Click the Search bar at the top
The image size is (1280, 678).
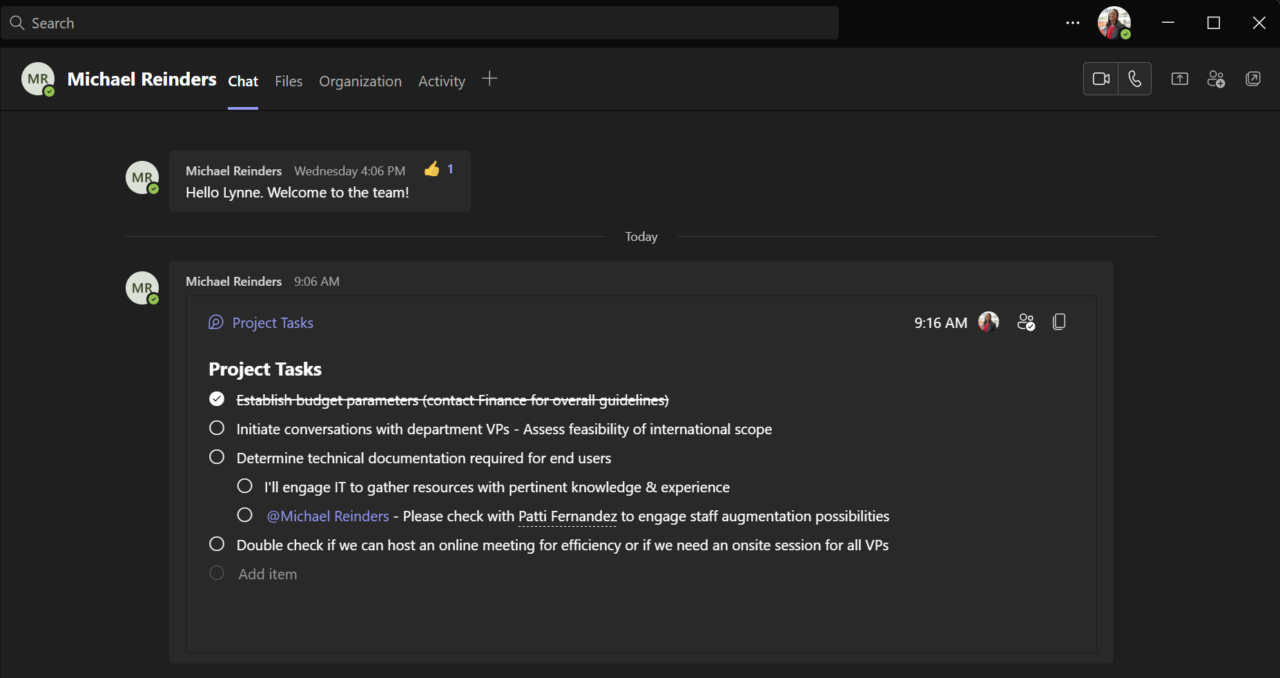(x=421, y=22)
